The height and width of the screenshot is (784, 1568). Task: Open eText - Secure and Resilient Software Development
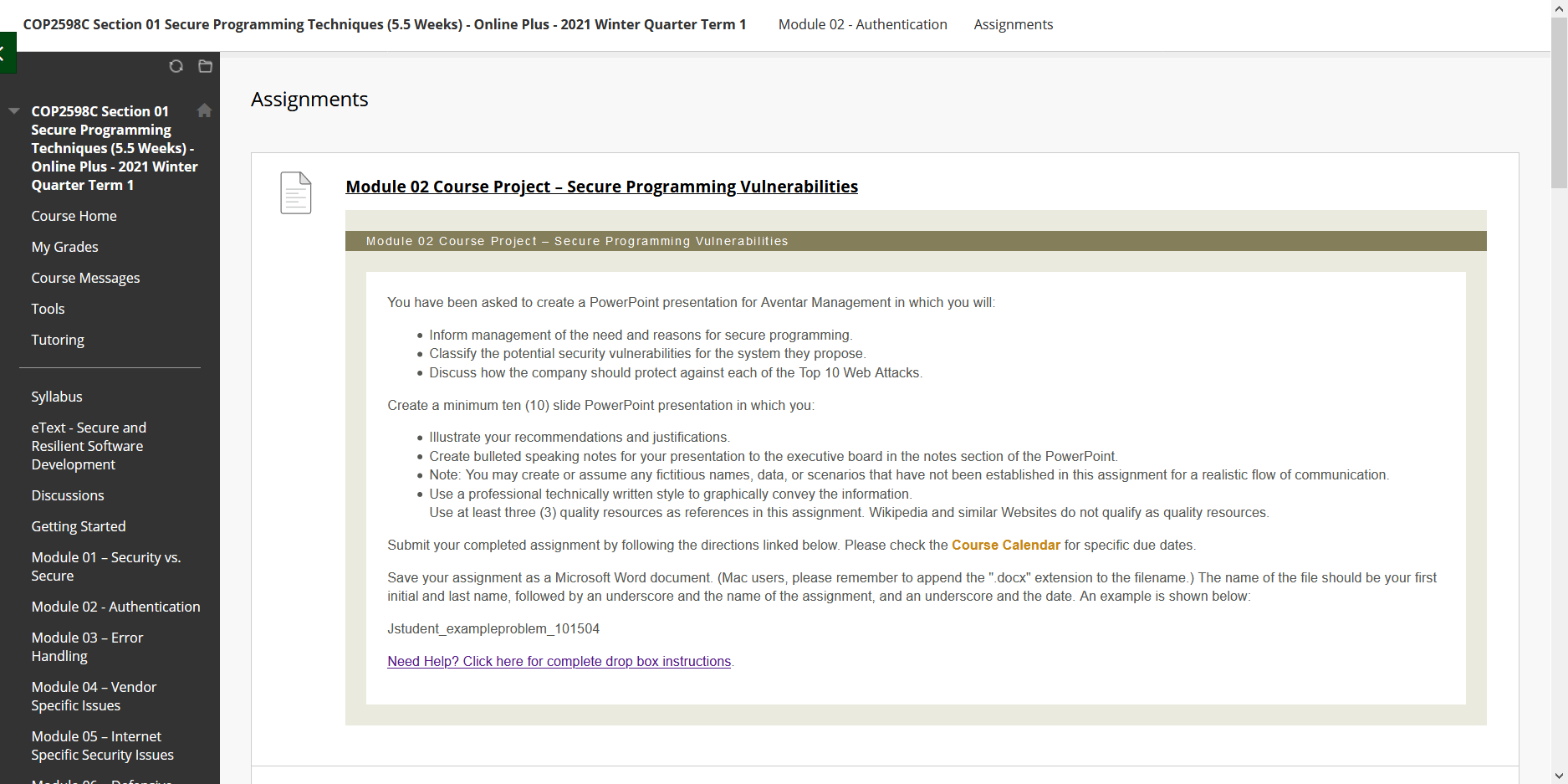coord(89,446)
